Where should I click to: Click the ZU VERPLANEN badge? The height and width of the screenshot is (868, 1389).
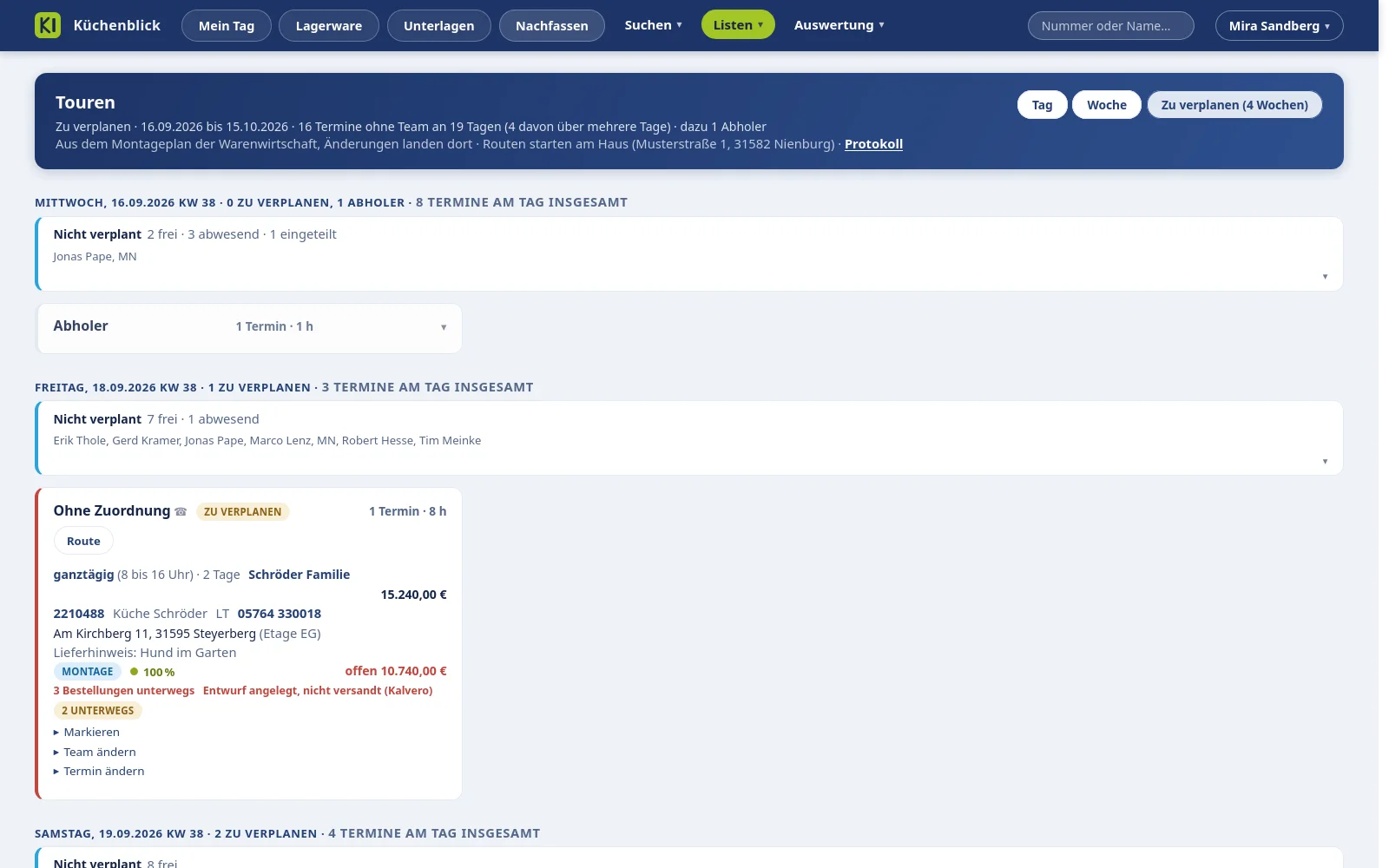242,512
